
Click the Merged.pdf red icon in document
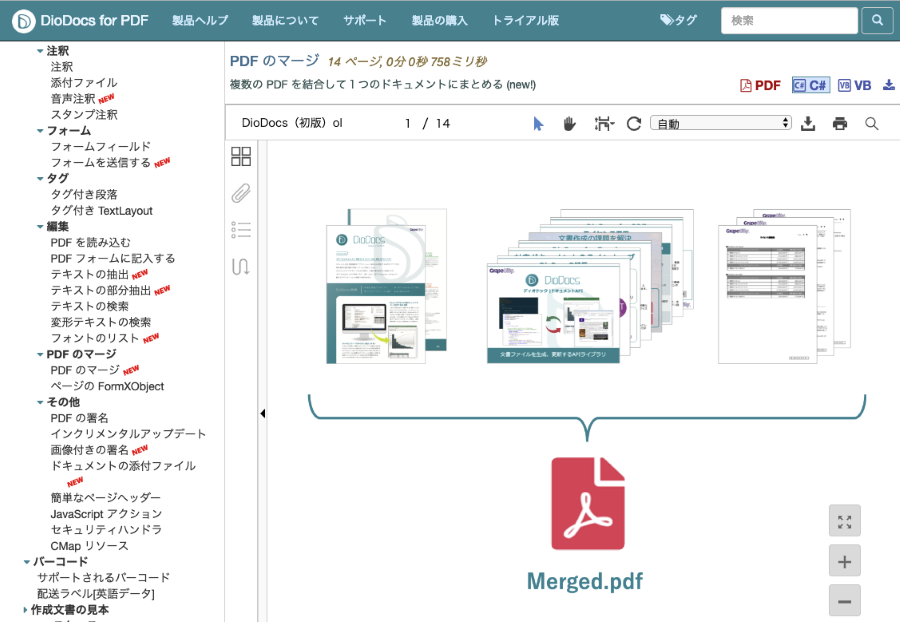tap(588, 503)
